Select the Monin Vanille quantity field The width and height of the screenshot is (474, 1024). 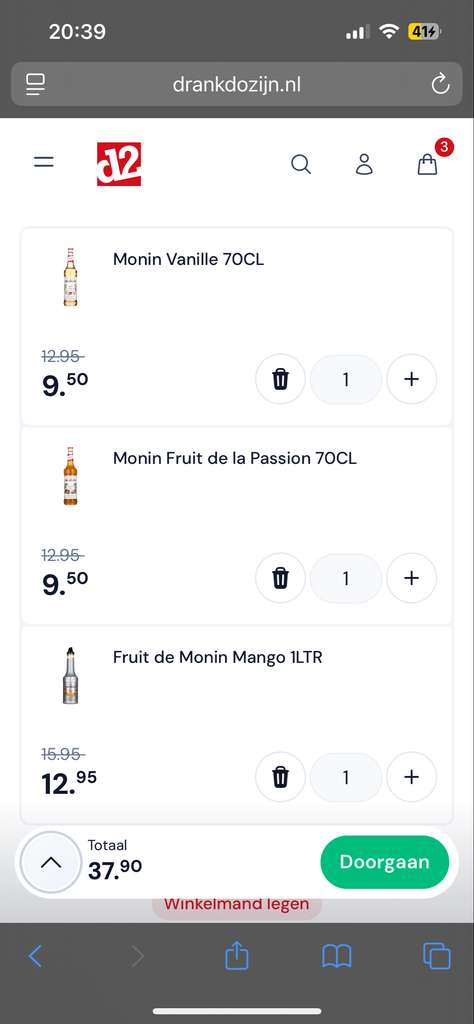pos(345,379)
